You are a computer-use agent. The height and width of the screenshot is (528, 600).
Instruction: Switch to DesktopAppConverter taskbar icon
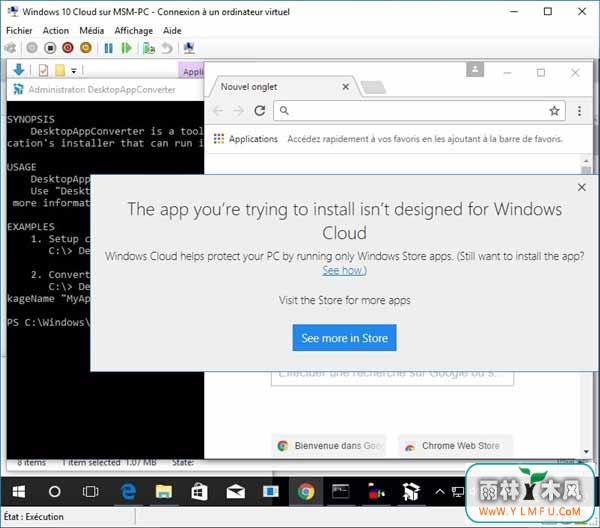click(411, 491)
